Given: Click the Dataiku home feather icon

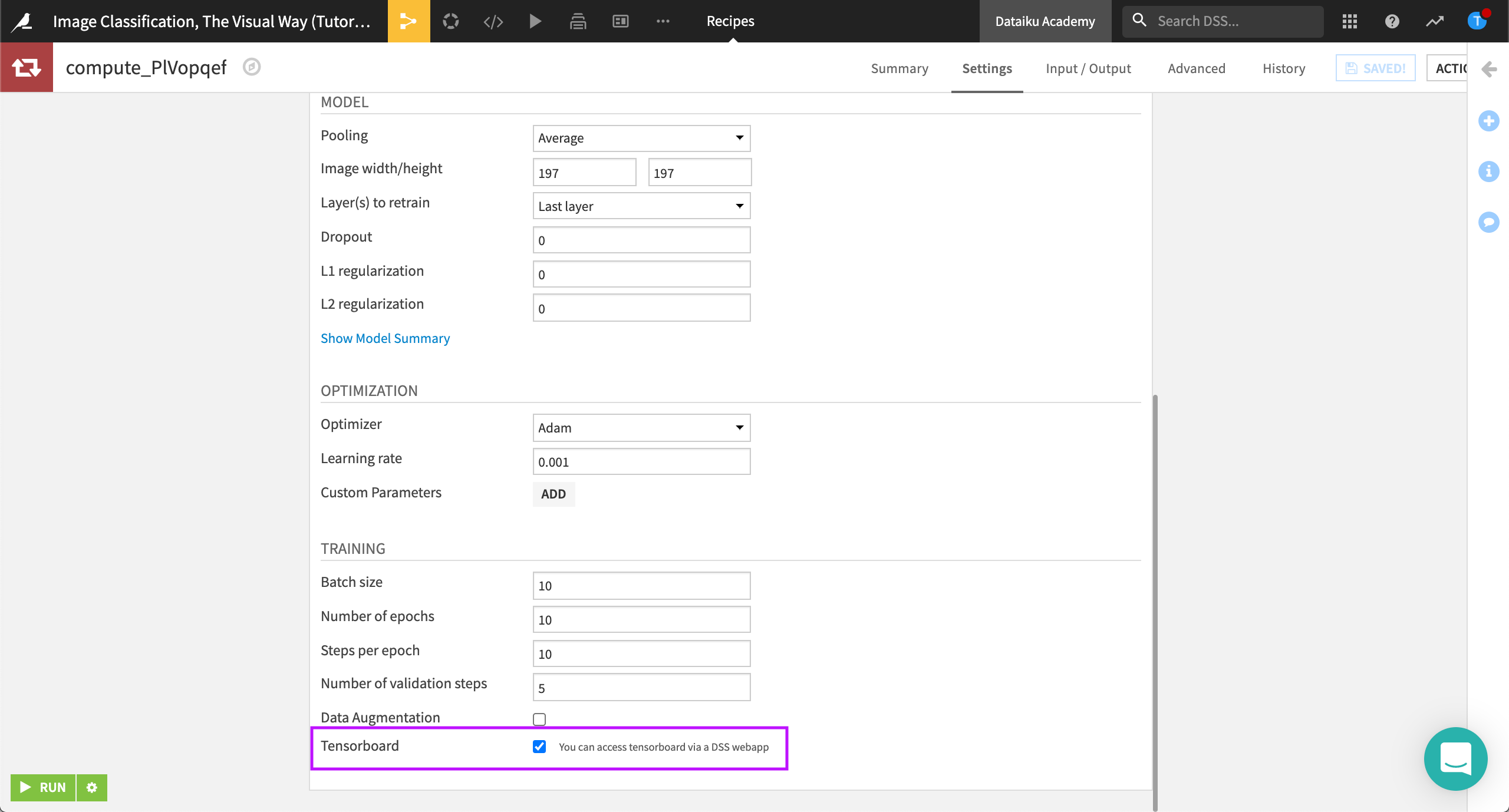Looking at the screenshot, I should 20,20.
